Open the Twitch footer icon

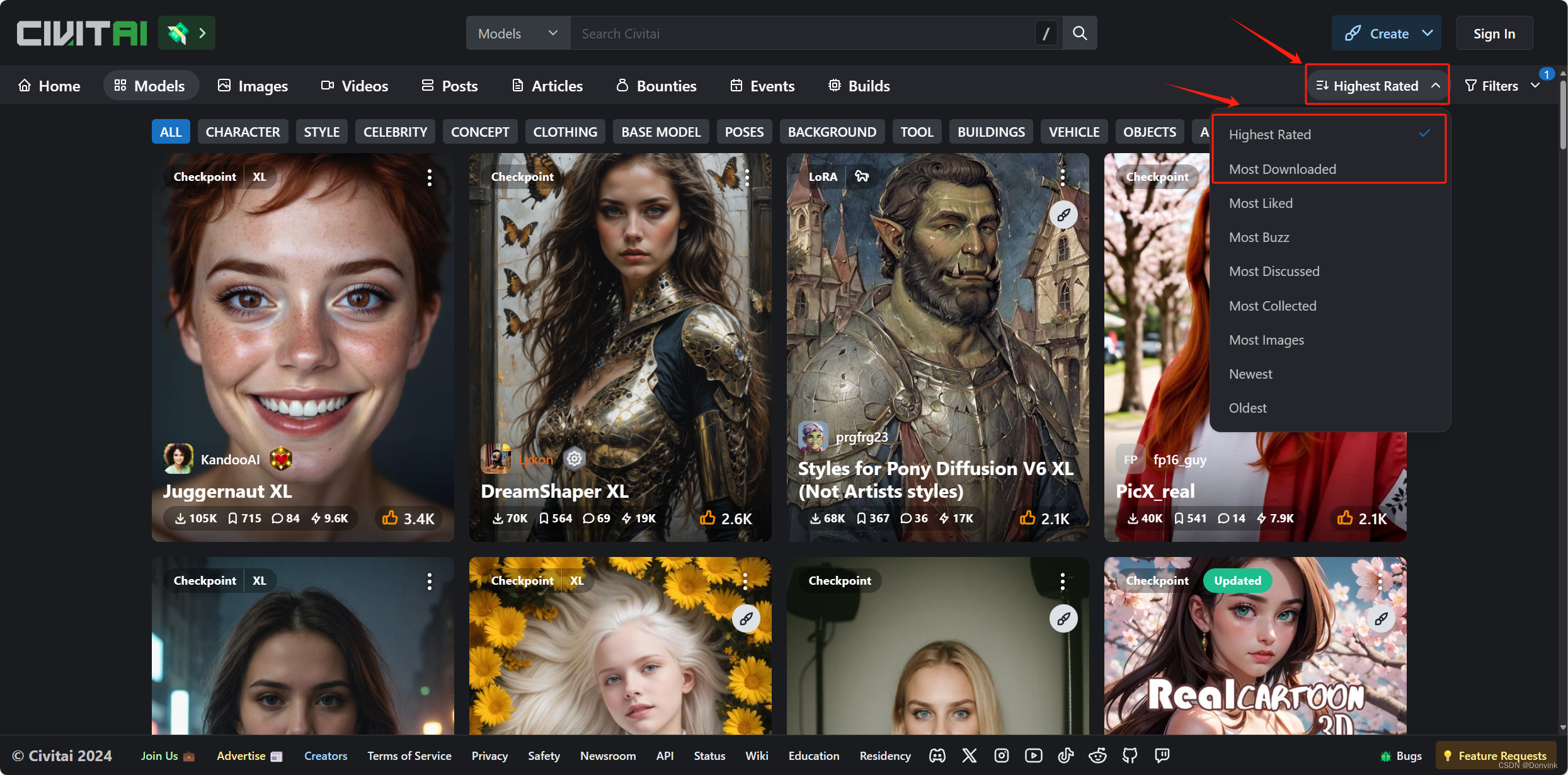[1162, 755]
